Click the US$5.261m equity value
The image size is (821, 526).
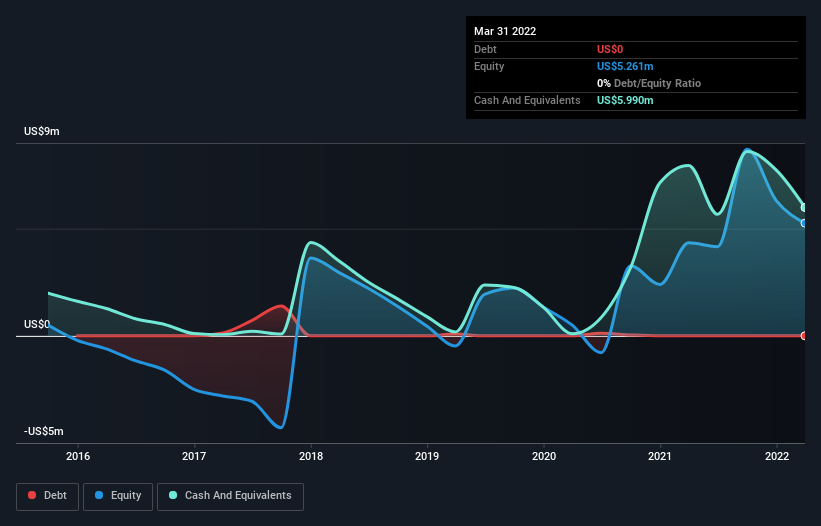tap(625, 66)
